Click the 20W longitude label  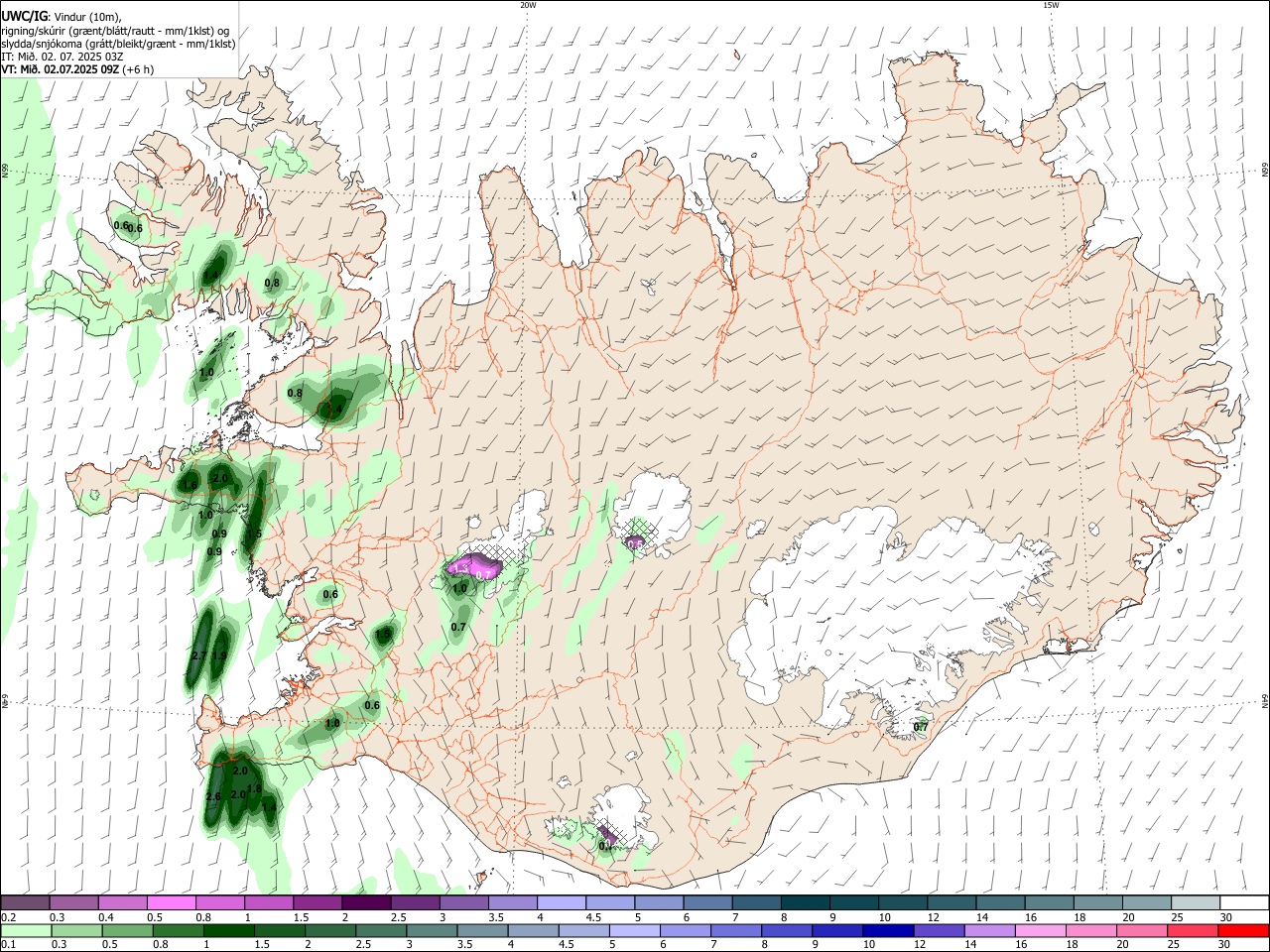coord(528,5)
